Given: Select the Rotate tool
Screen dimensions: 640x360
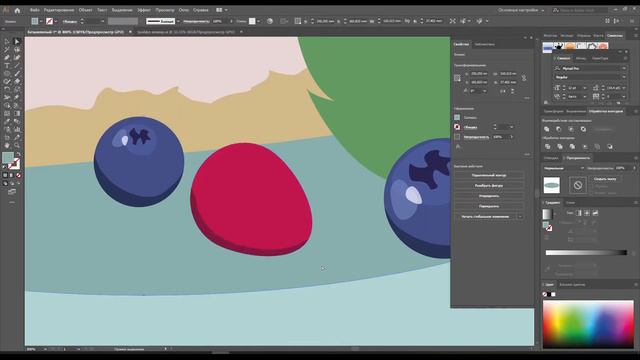Looking at the screenshot, I should 7,89.
